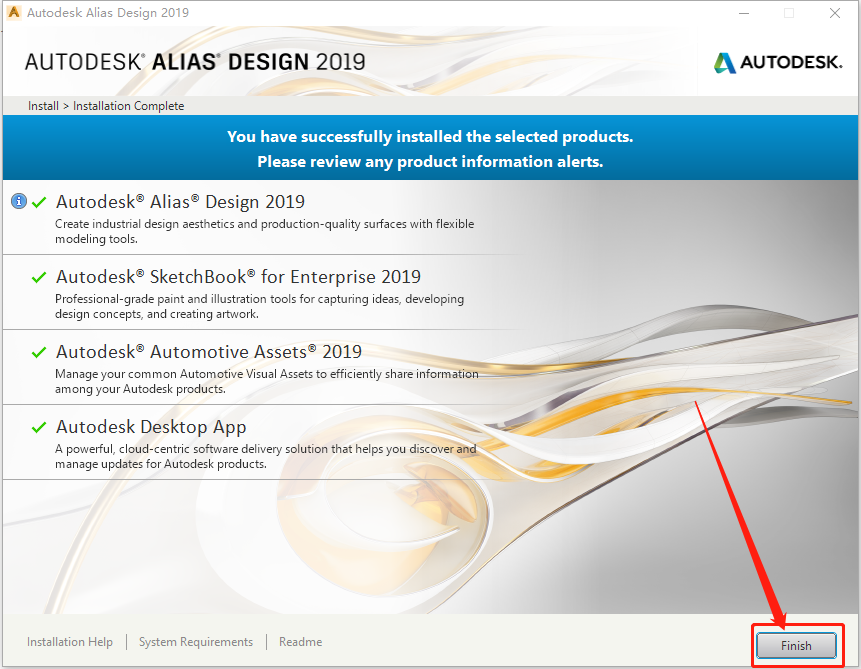The image size is (861, 669).
Task: Click the Autodesk logo in the header
Action: tap(778, 63)
